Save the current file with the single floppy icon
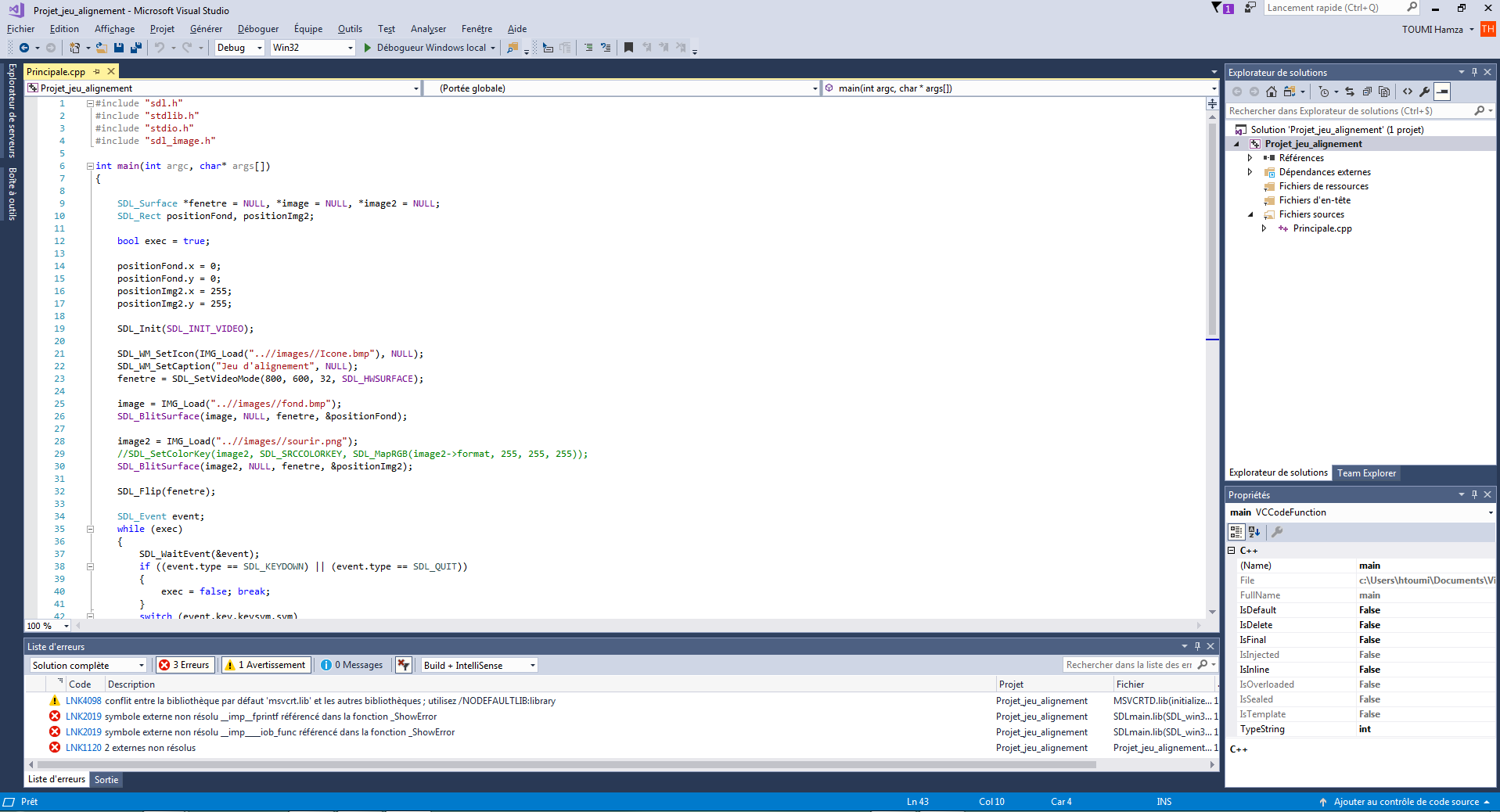The image size is (1500, 812). point(119,48)
